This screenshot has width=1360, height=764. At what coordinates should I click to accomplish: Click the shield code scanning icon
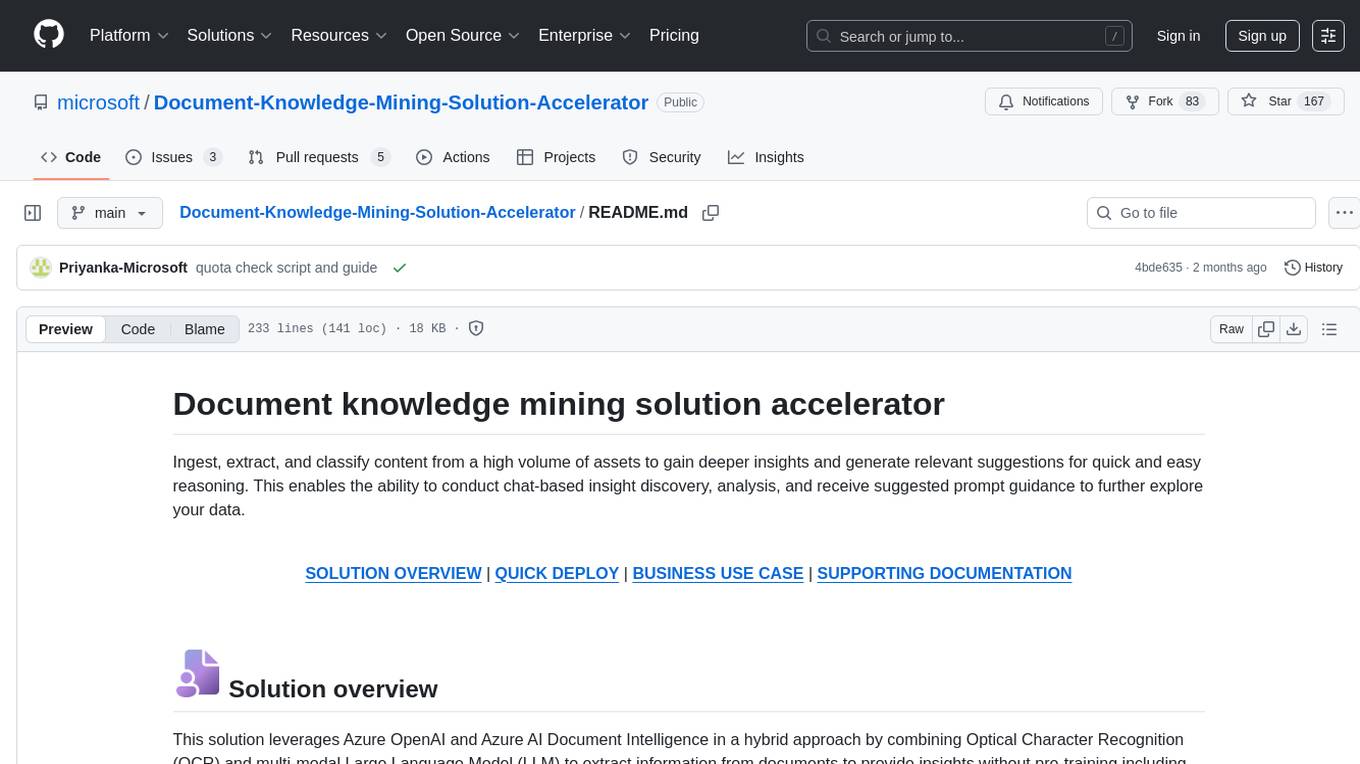pos(476,329)
